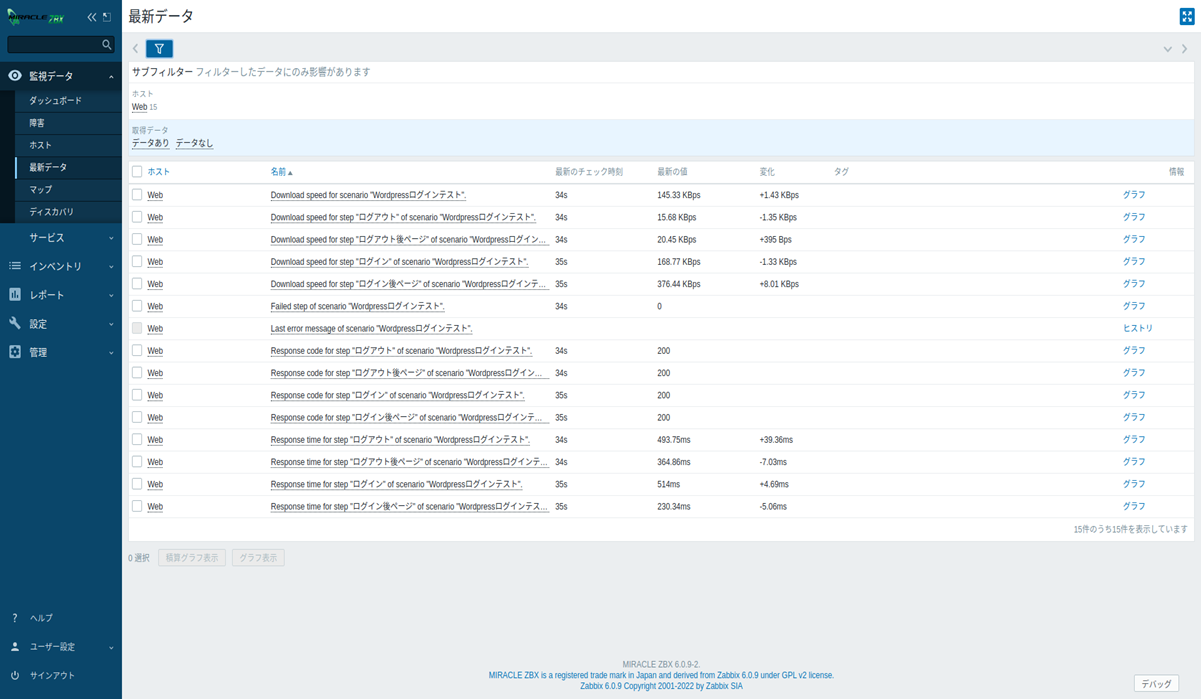Click the filter funnel icon
1201x699 pixels.
pyautogui.click(x=159, y=48)
